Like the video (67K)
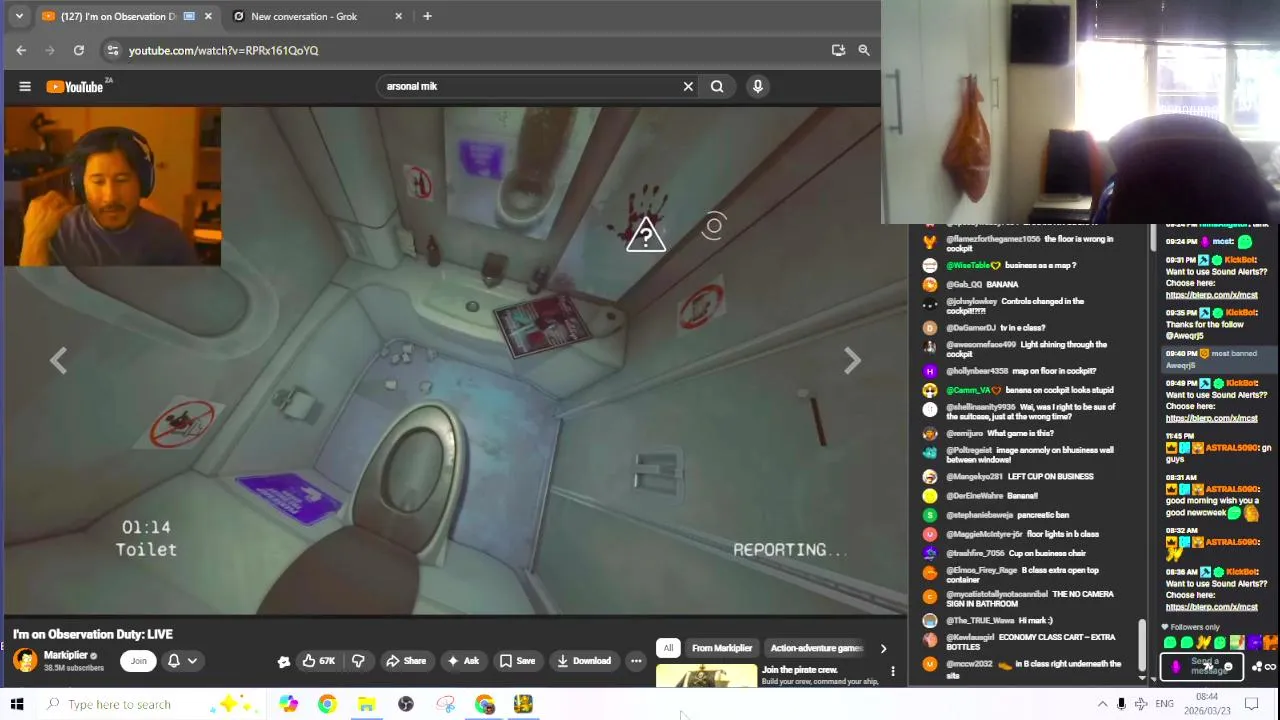 (319, 660)
